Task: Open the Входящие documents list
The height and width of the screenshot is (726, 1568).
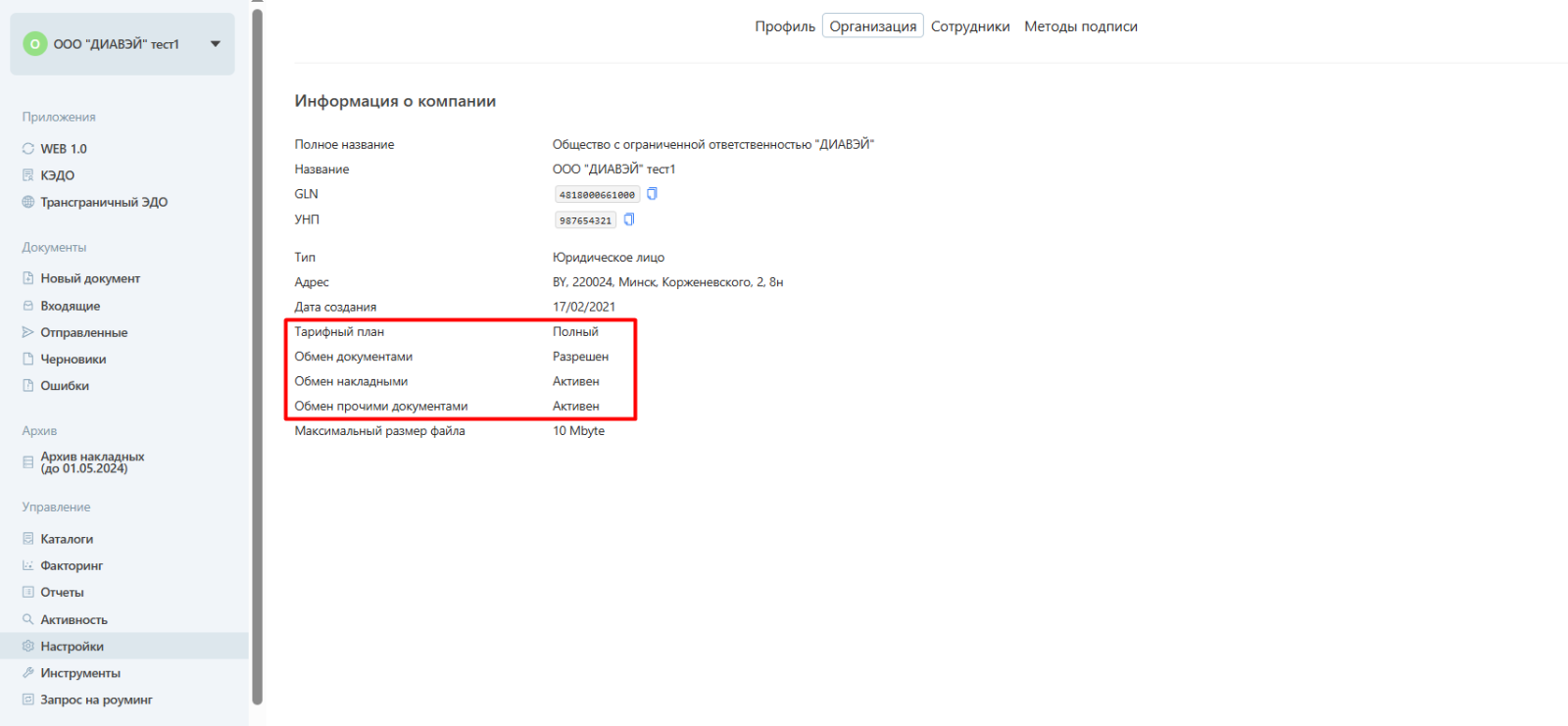Action: click(x=70, y=306)
